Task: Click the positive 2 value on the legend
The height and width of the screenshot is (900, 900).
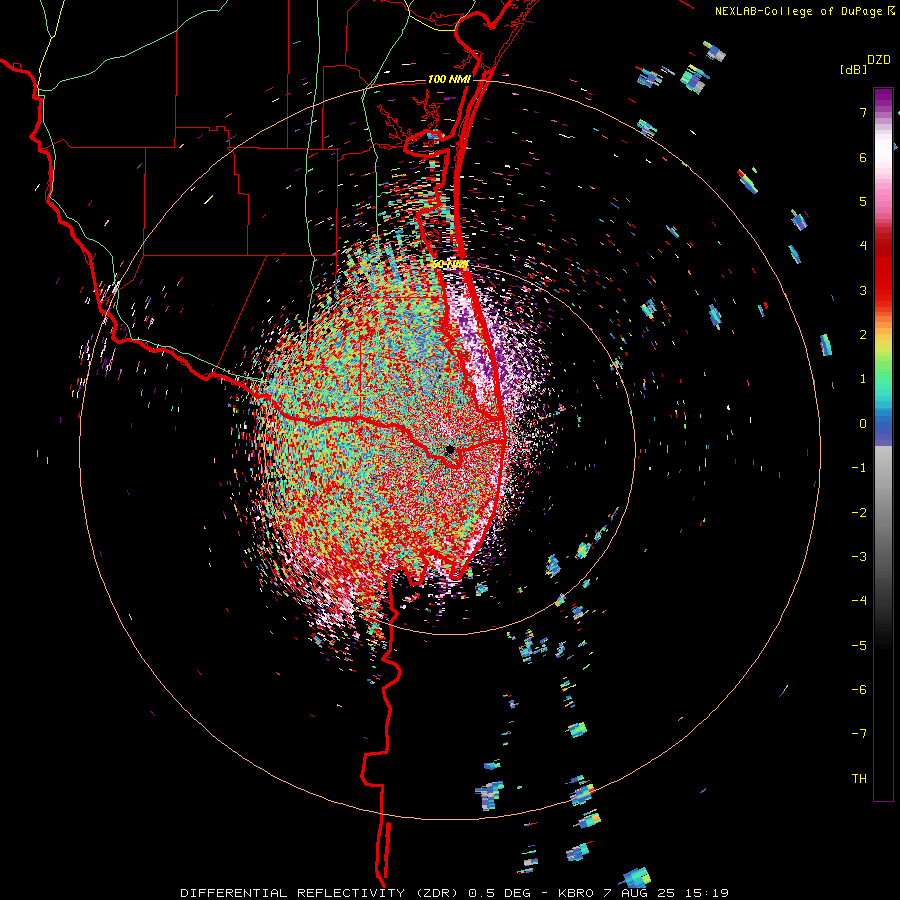Action: (863, 335)
